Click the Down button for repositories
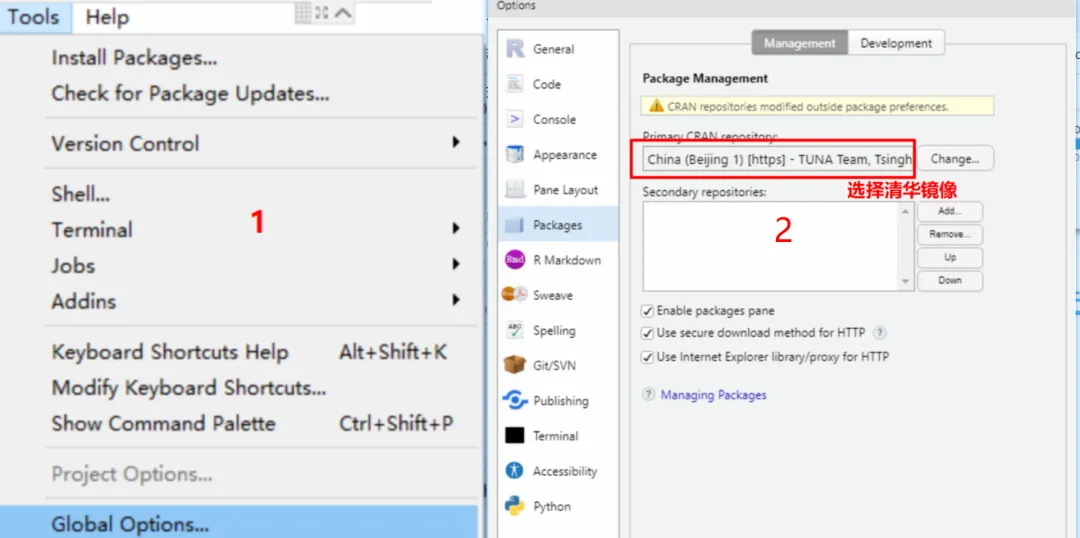Screen dimensions: 1080x538 950,280
